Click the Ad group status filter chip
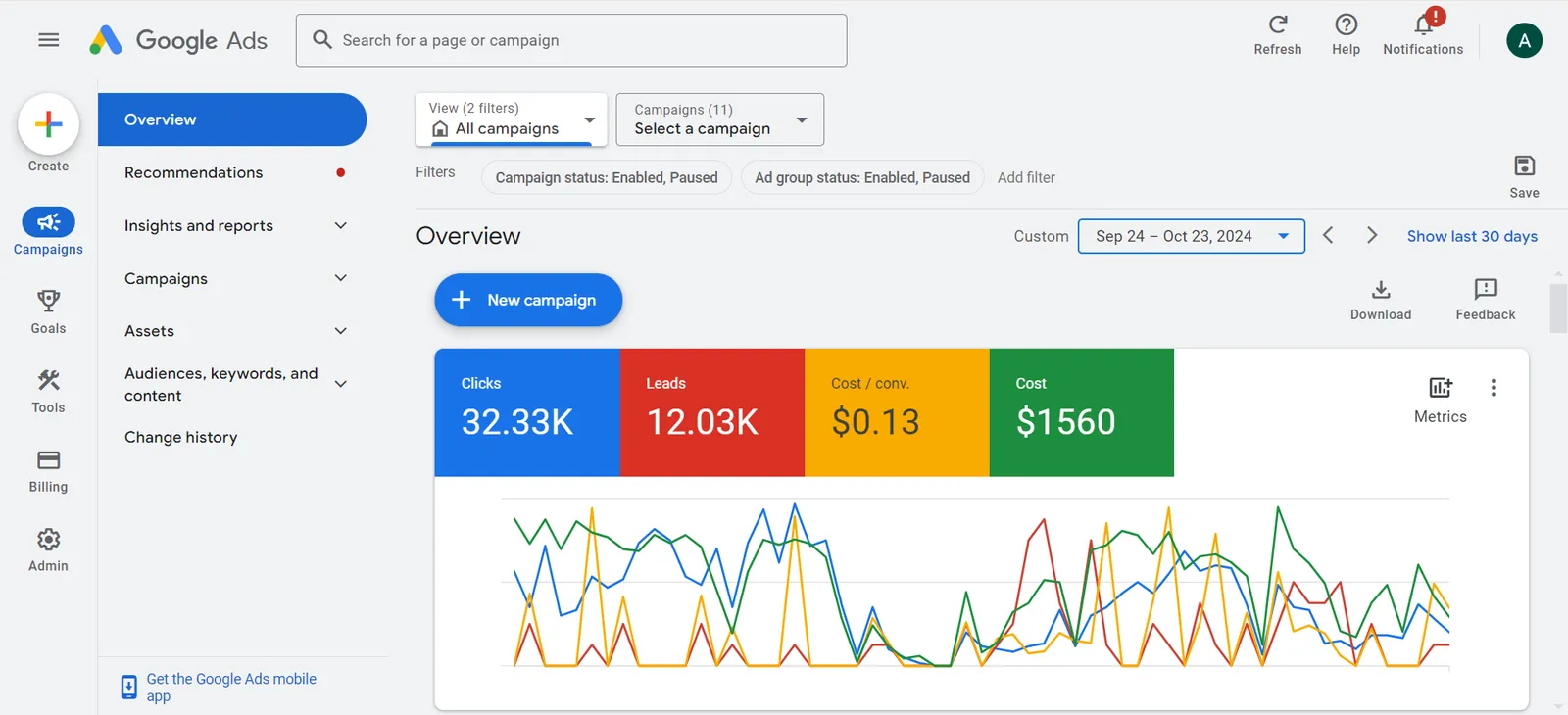Viewport: 1568px width, 715px height. (862, 177)
